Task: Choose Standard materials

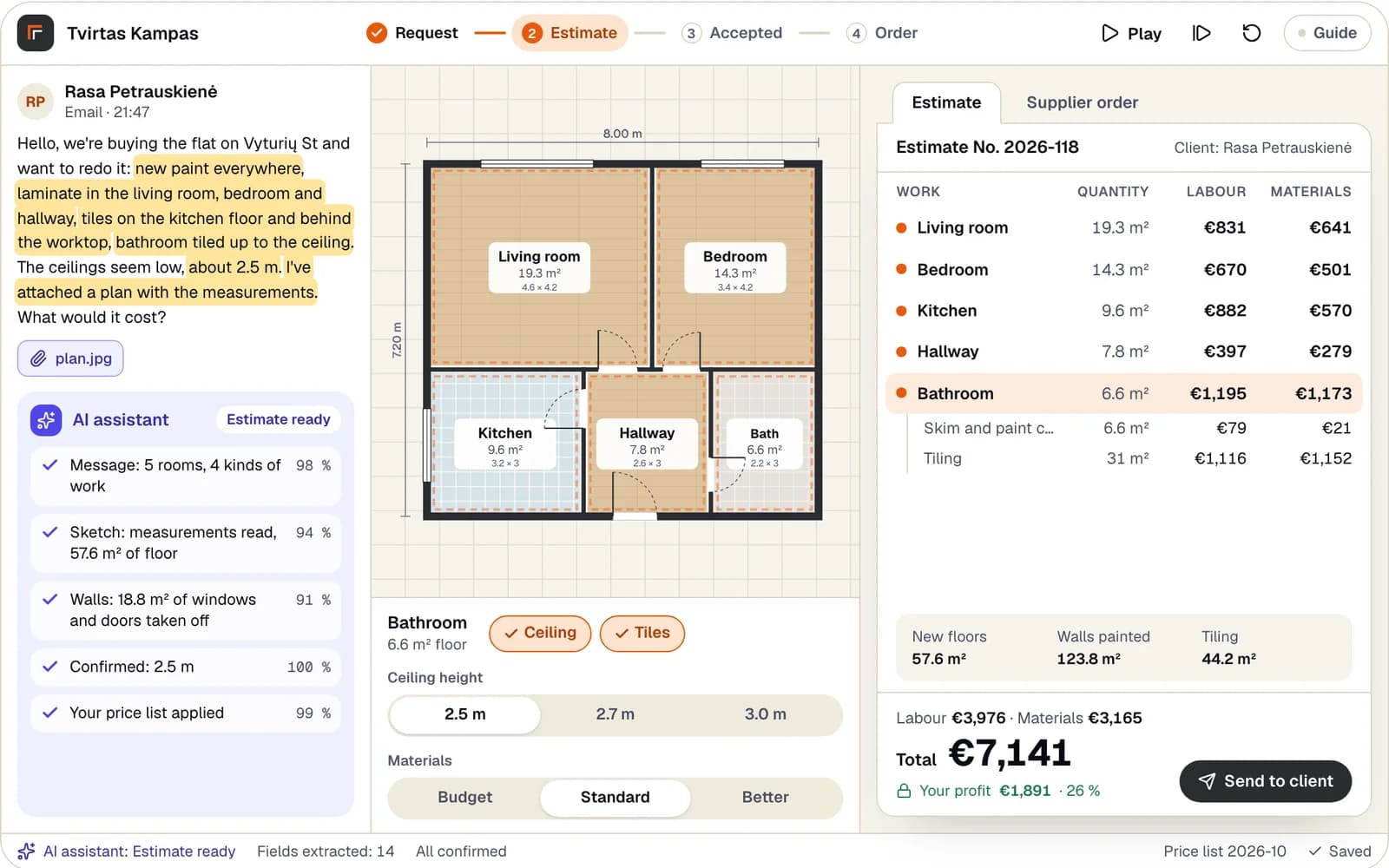Action: pos(615,798)
